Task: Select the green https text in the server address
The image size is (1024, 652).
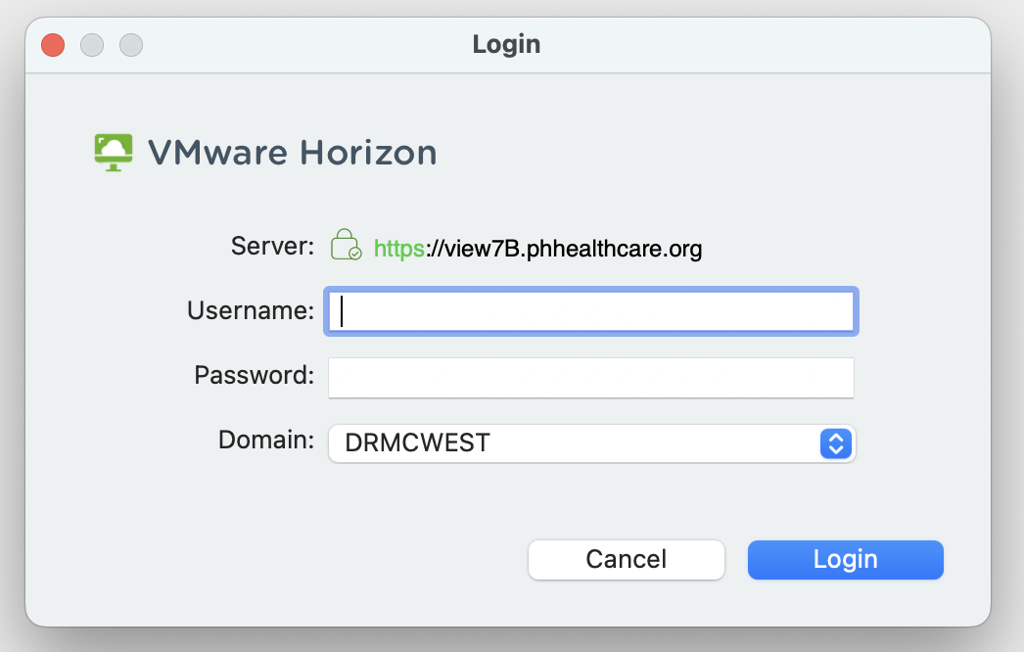Action: point(397,247)
